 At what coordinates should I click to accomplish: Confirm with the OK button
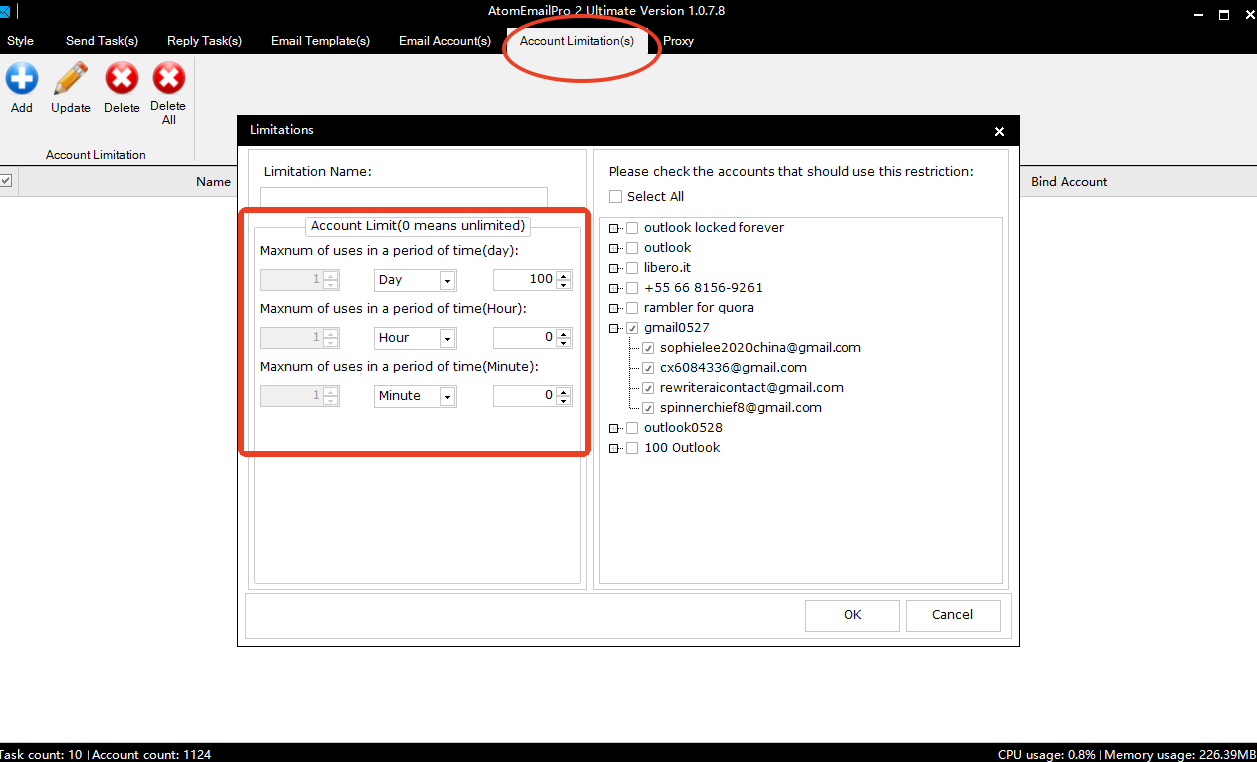(x=852, y=615)
